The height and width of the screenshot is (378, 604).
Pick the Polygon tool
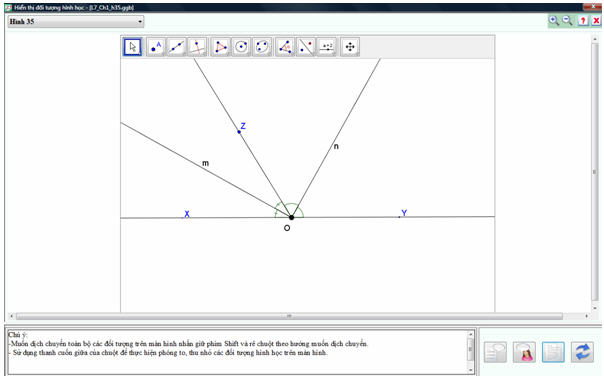pos(220,47)
